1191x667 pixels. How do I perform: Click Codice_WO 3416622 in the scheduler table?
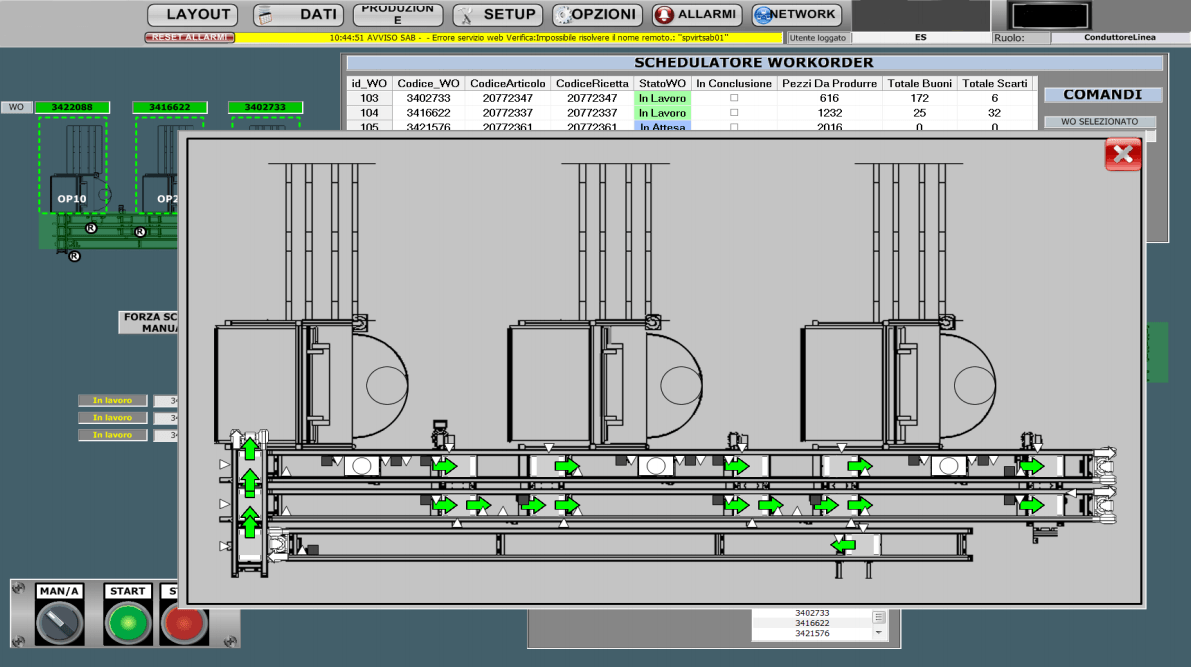(x=428, y=112)
